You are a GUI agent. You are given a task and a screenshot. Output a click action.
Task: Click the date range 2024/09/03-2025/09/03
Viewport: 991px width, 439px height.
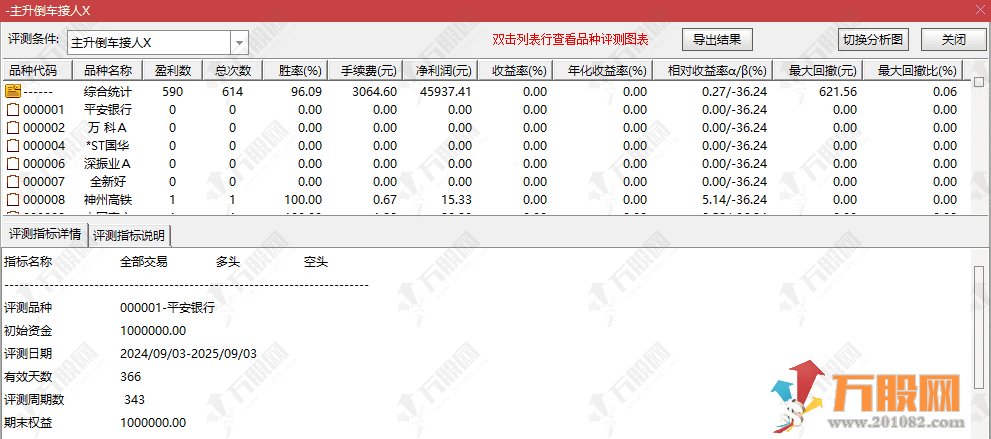[188, 354]
